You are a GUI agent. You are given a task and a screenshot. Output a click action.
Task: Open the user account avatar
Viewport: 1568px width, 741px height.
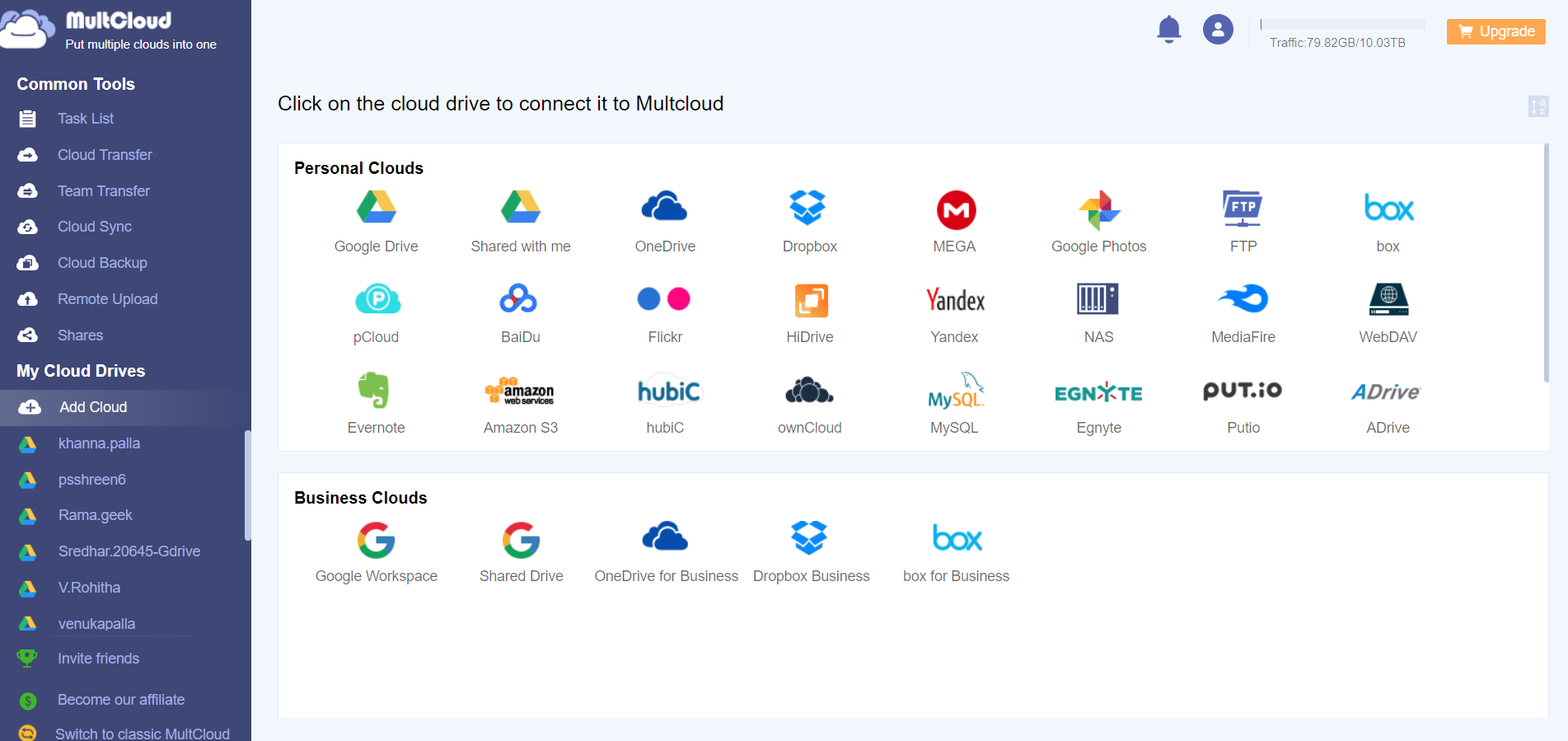pos(1217,30)
